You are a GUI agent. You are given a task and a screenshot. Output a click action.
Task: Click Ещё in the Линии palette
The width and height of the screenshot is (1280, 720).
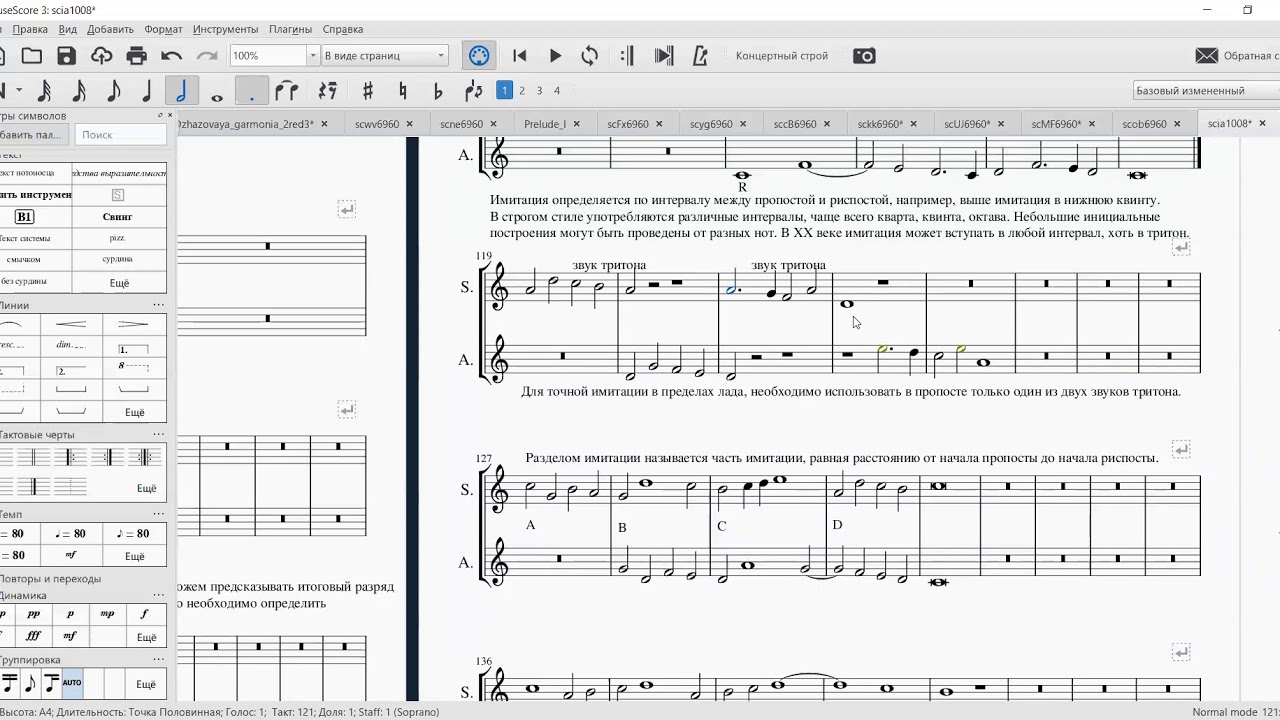tap(135, 412)
